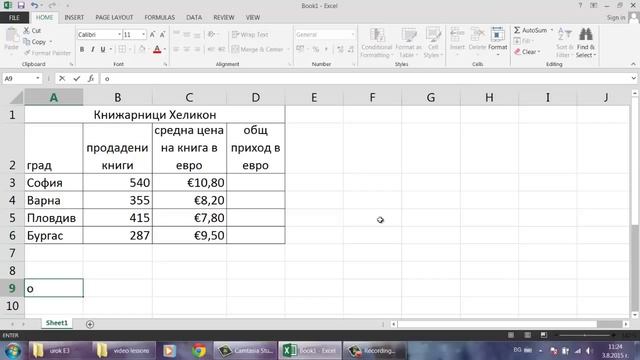Open the font size 11 dropdown
Screen dimensions: 640x360
pos(143,35)
